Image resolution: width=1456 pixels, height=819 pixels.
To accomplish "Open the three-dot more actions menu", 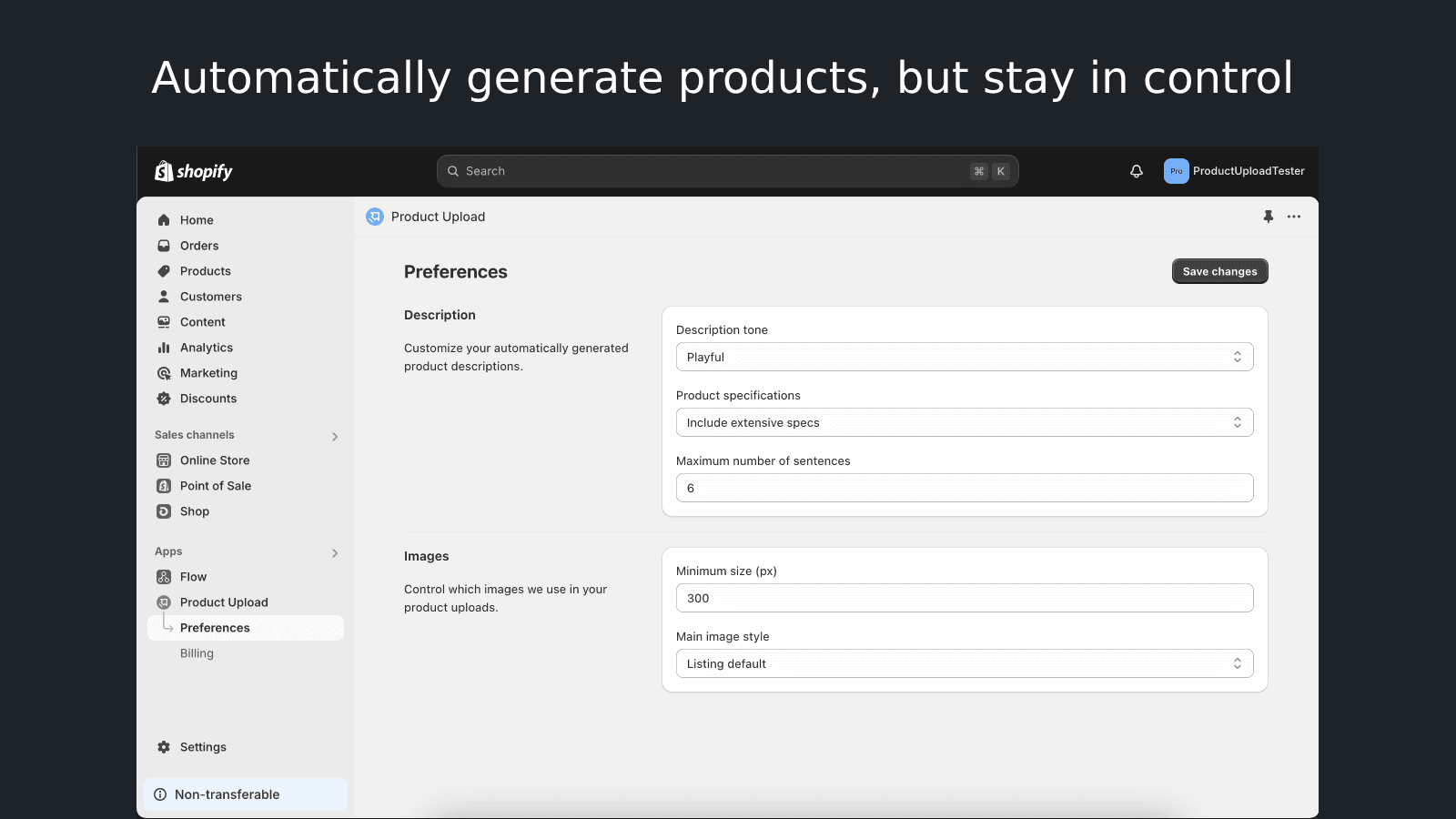I will (1294, 217).
